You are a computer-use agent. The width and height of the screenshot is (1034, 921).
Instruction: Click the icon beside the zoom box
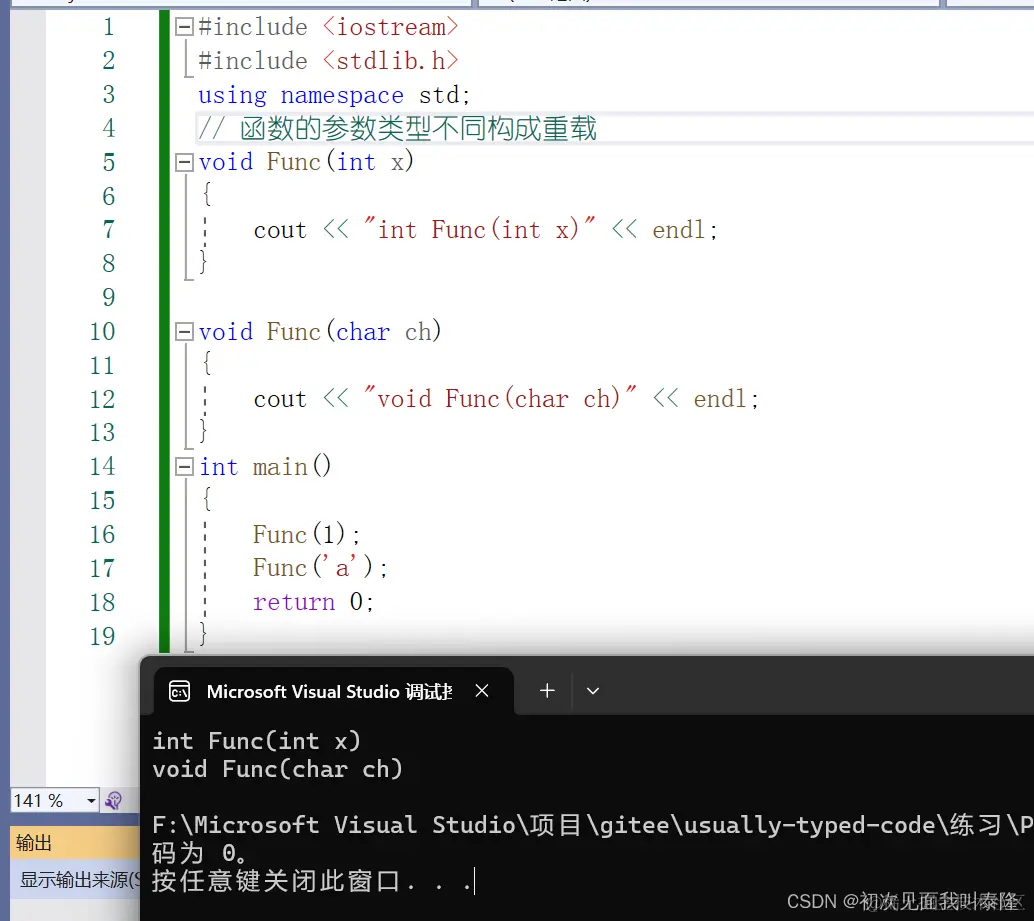click(x=113, y=801)
